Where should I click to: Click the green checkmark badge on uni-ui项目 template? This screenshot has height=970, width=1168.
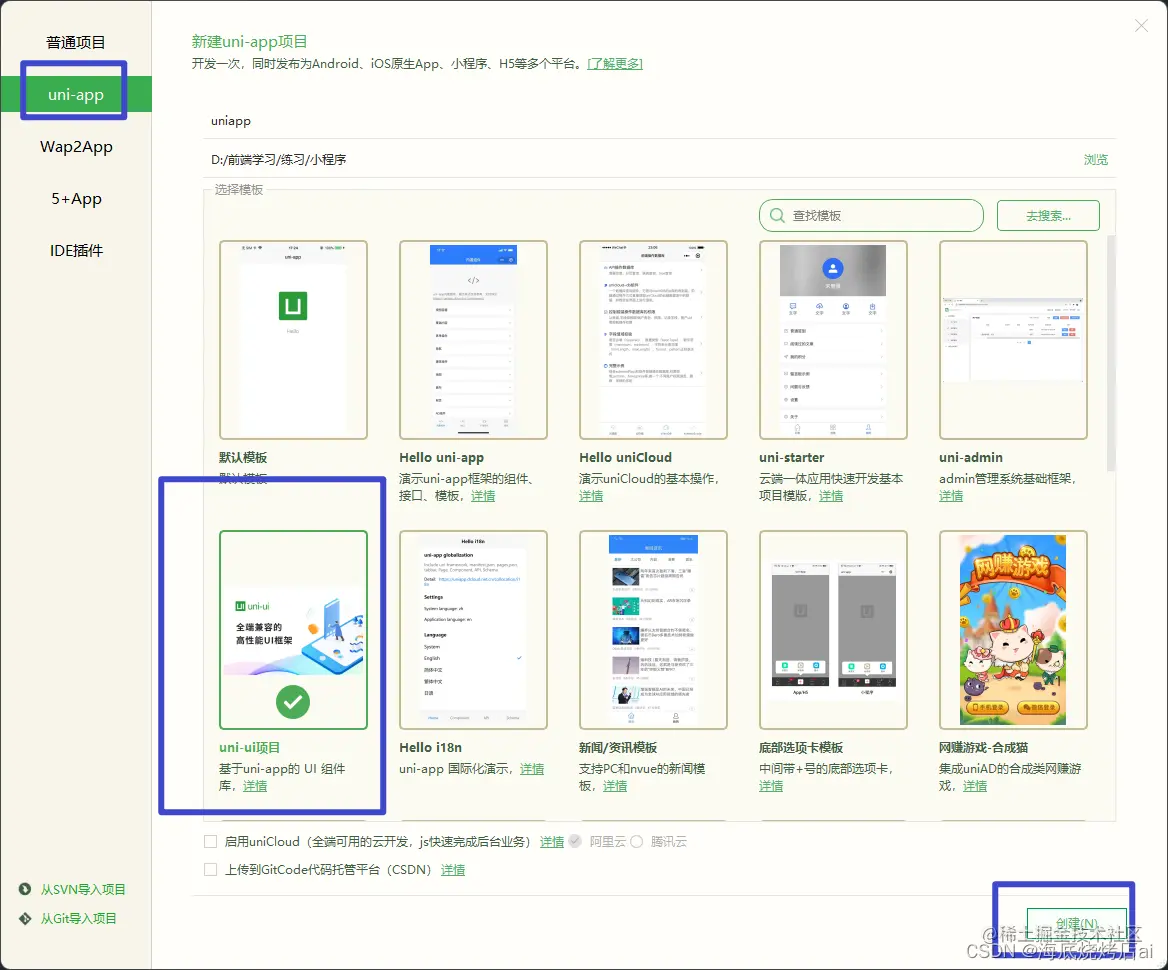pos(293,702)
